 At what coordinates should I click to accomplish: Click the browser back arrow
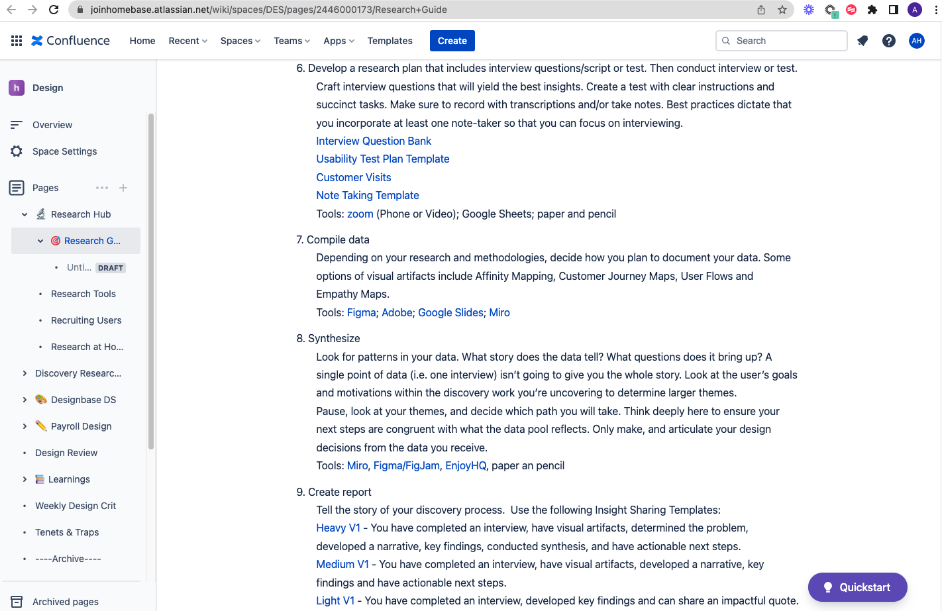tap(11, 10)
